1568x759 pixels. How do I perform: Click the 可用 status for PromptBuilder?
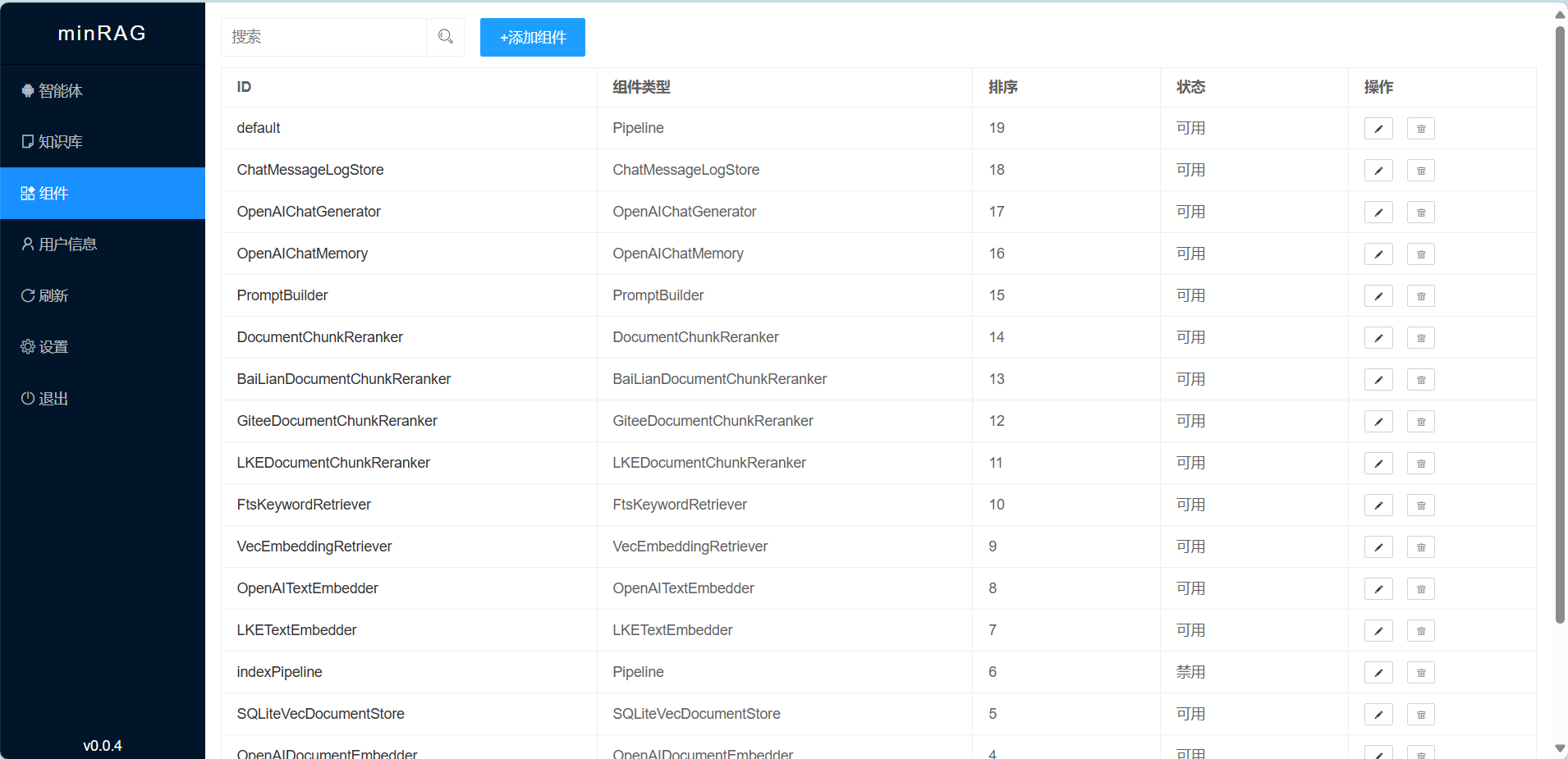click(1190, 295)
